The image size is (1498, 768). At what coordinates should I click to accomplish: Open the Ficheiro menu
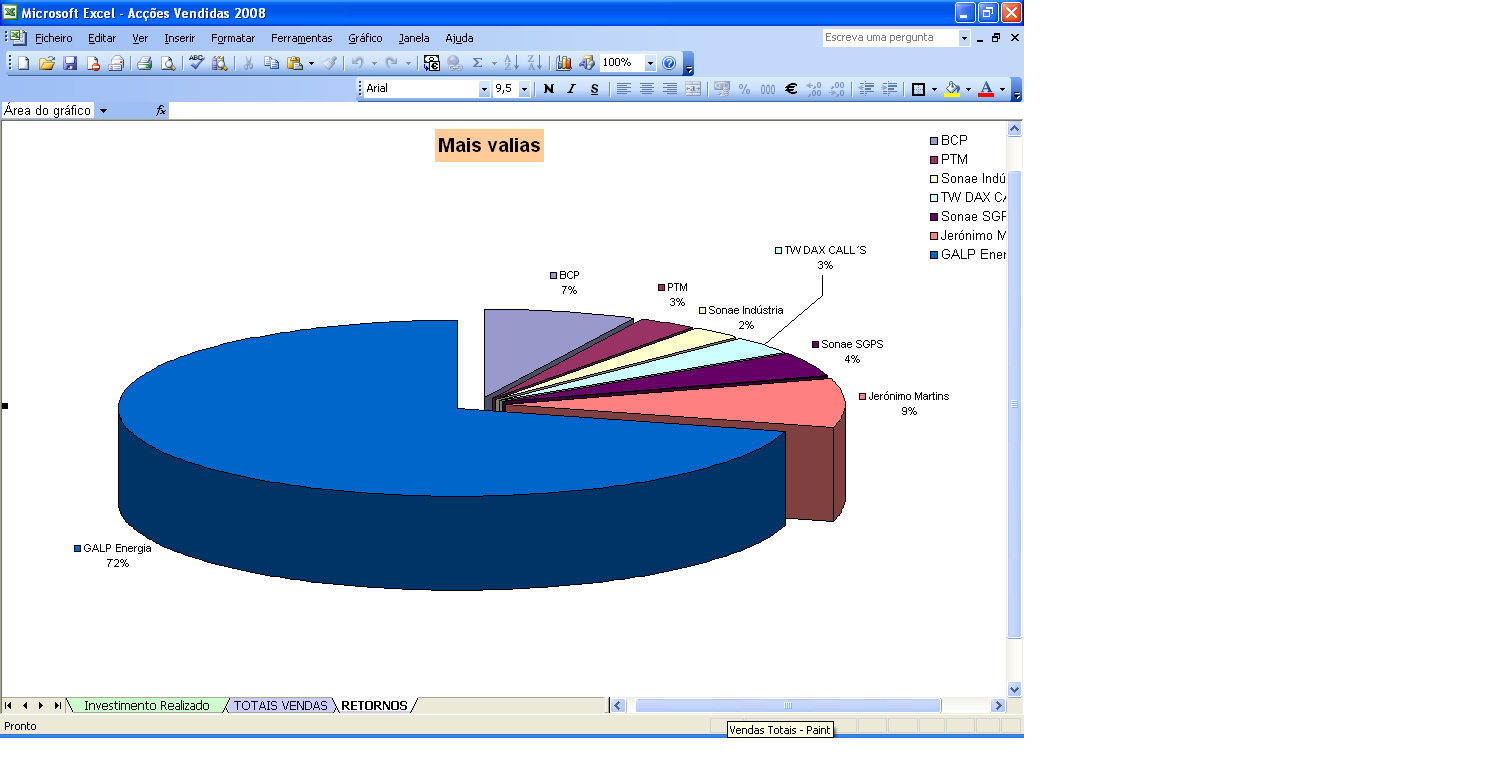[x=54, y=38]
